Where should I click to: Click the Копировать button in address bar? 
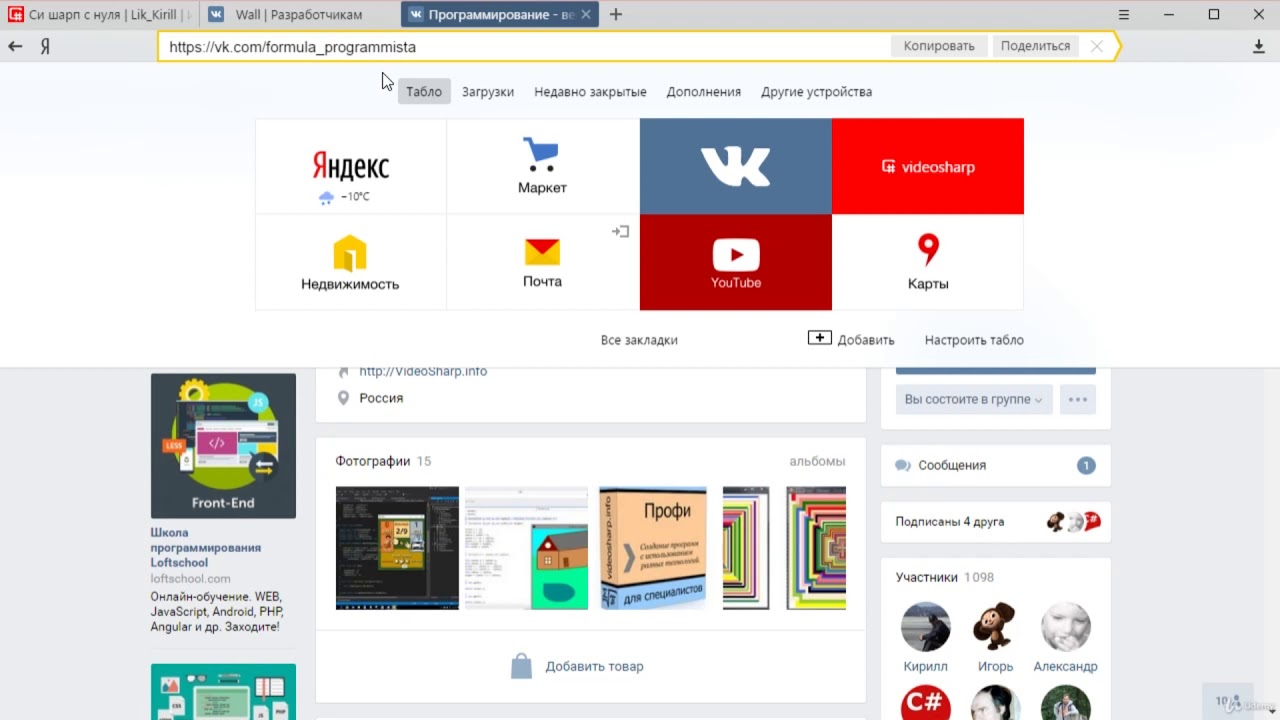[939, 46]
